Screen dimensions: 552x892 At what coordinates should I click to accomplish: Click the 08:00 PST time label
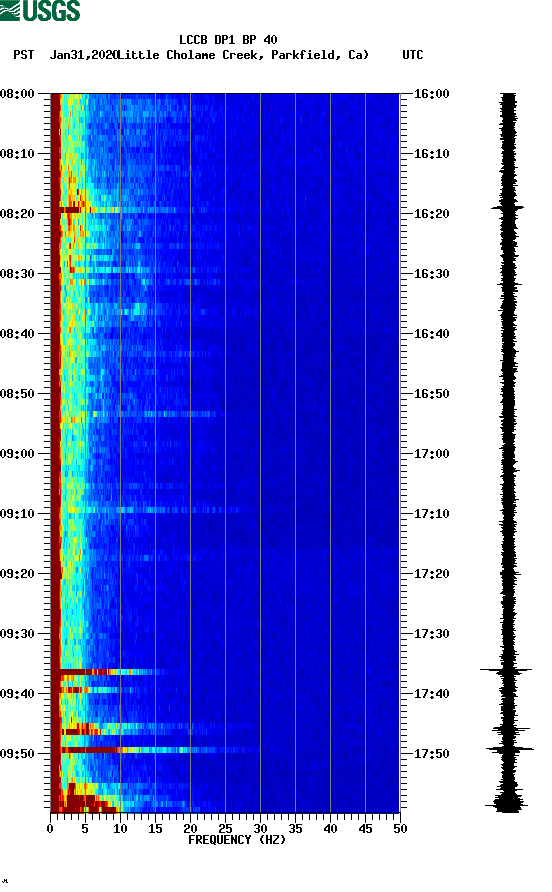(17, 94)
